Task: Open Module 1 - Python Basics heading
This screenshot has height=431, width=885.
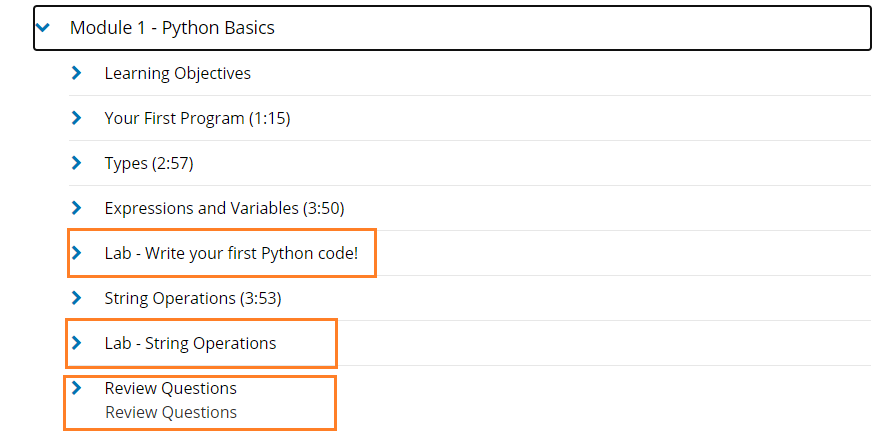Action: (x=172, y=28)
